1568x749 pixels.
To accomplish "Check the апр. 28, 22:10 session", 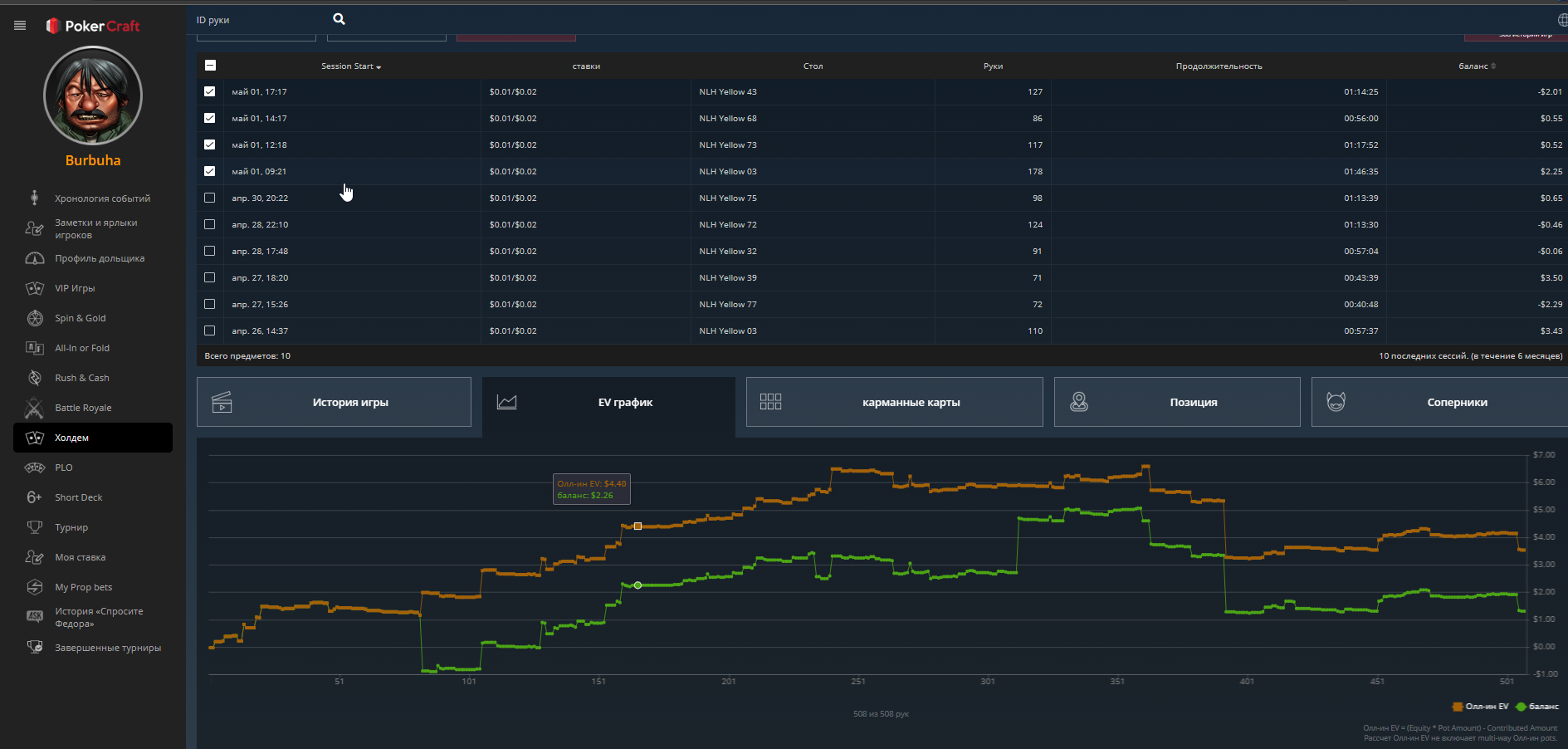I will (210, 224).
